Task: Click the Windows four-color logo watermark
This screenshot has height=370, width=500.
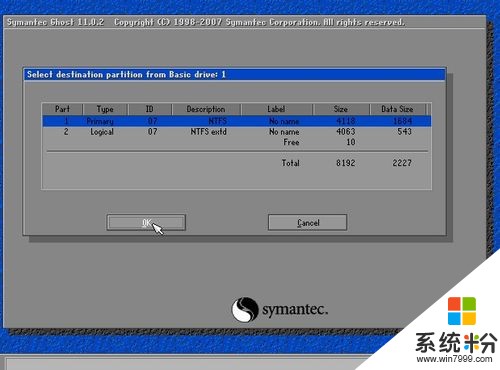Action: (x=462, y=311)
